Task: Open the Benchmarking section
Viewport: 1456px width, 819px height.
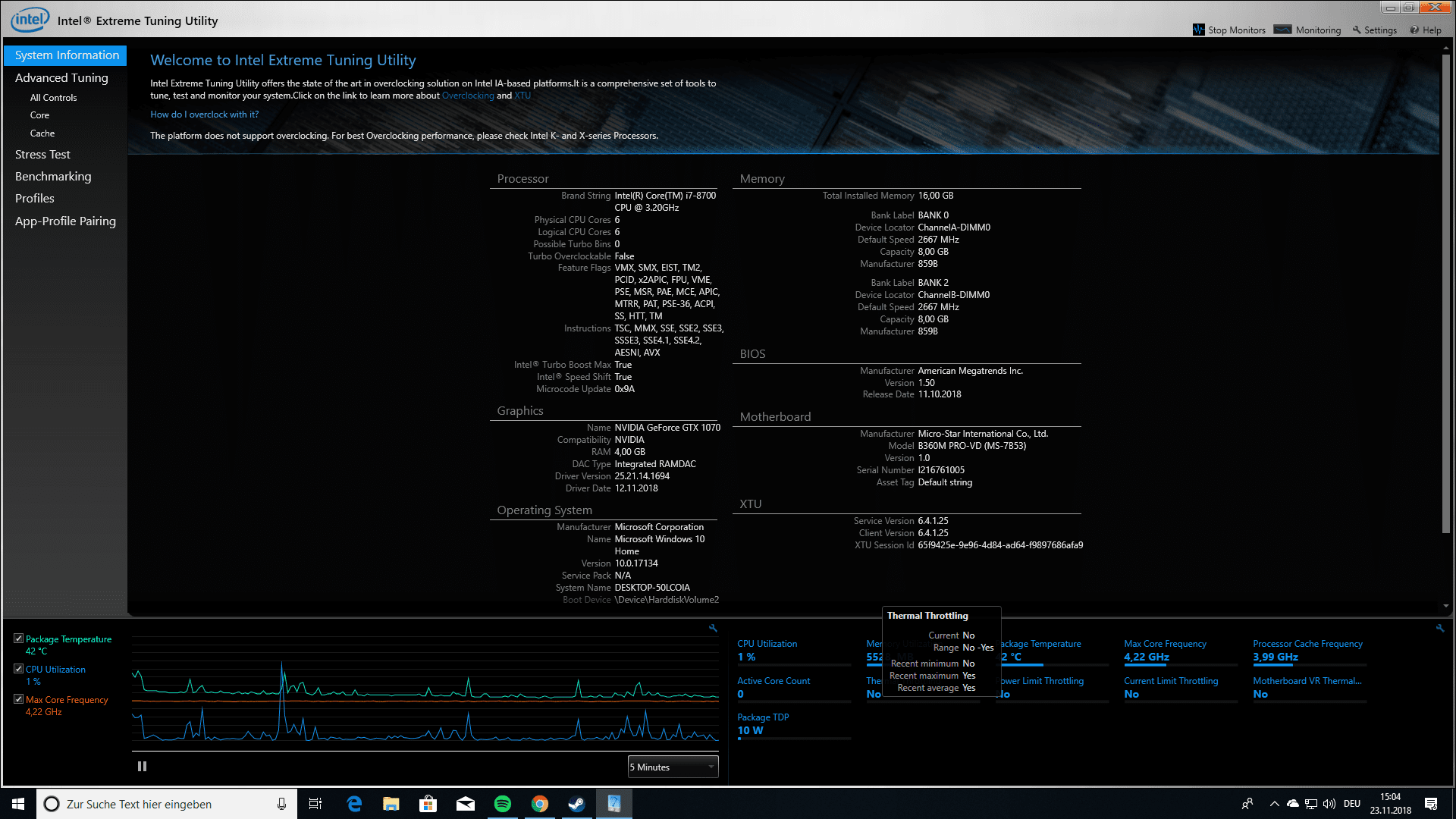Action: point(53,176)
